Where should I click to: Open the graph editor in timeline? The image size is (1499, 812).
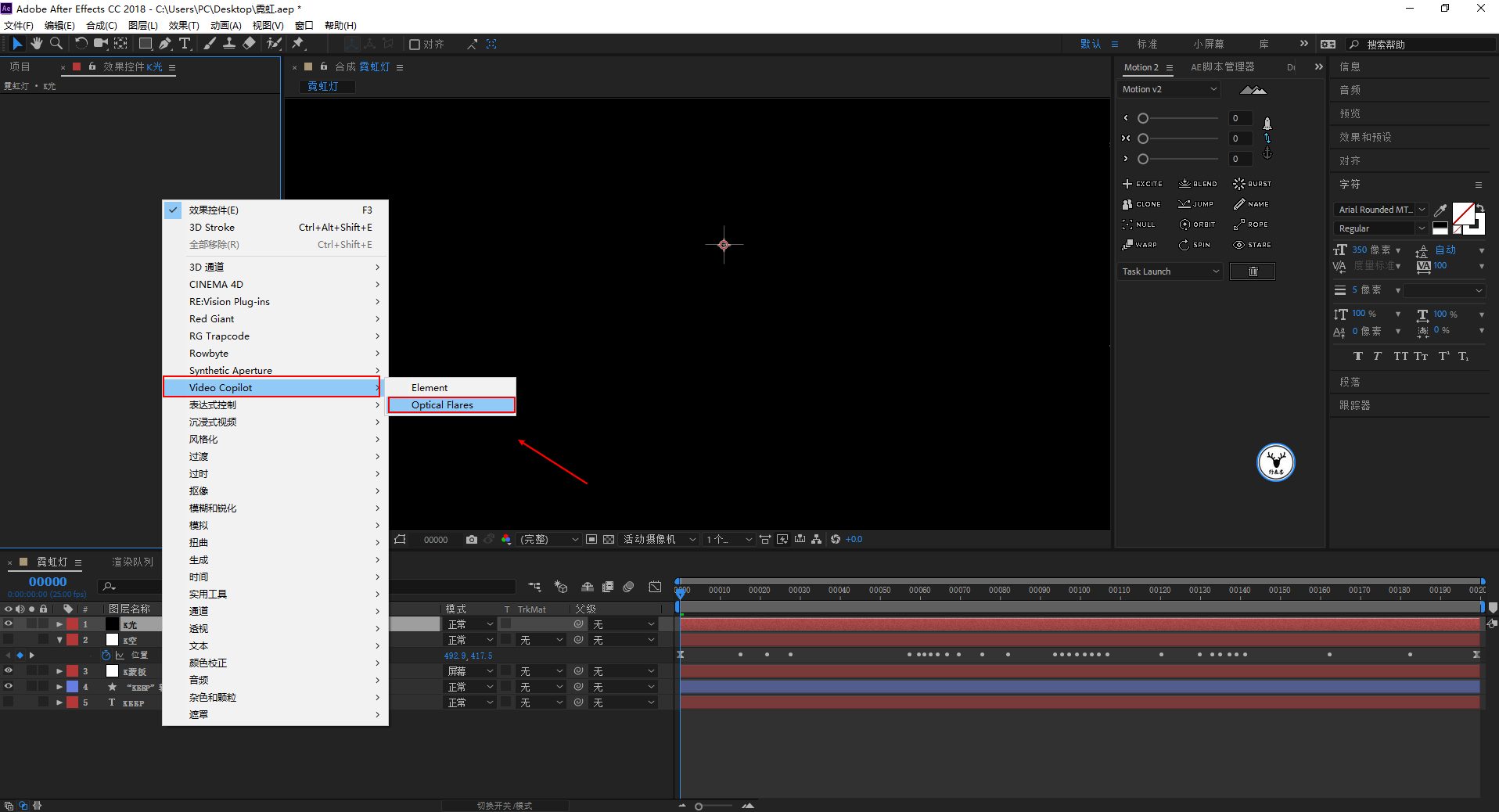656,587
